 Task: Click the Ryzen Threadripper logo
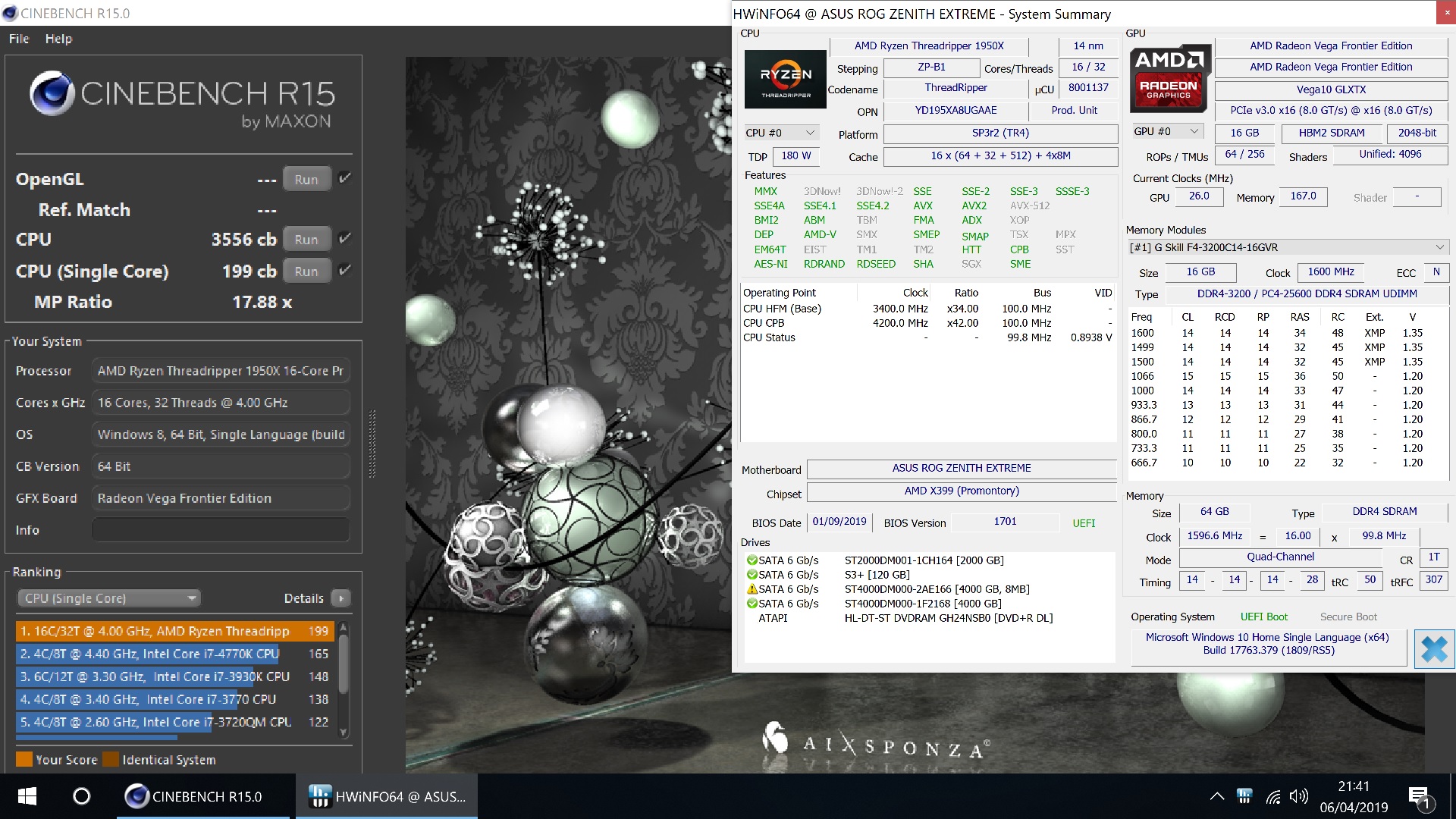point(786,79)
